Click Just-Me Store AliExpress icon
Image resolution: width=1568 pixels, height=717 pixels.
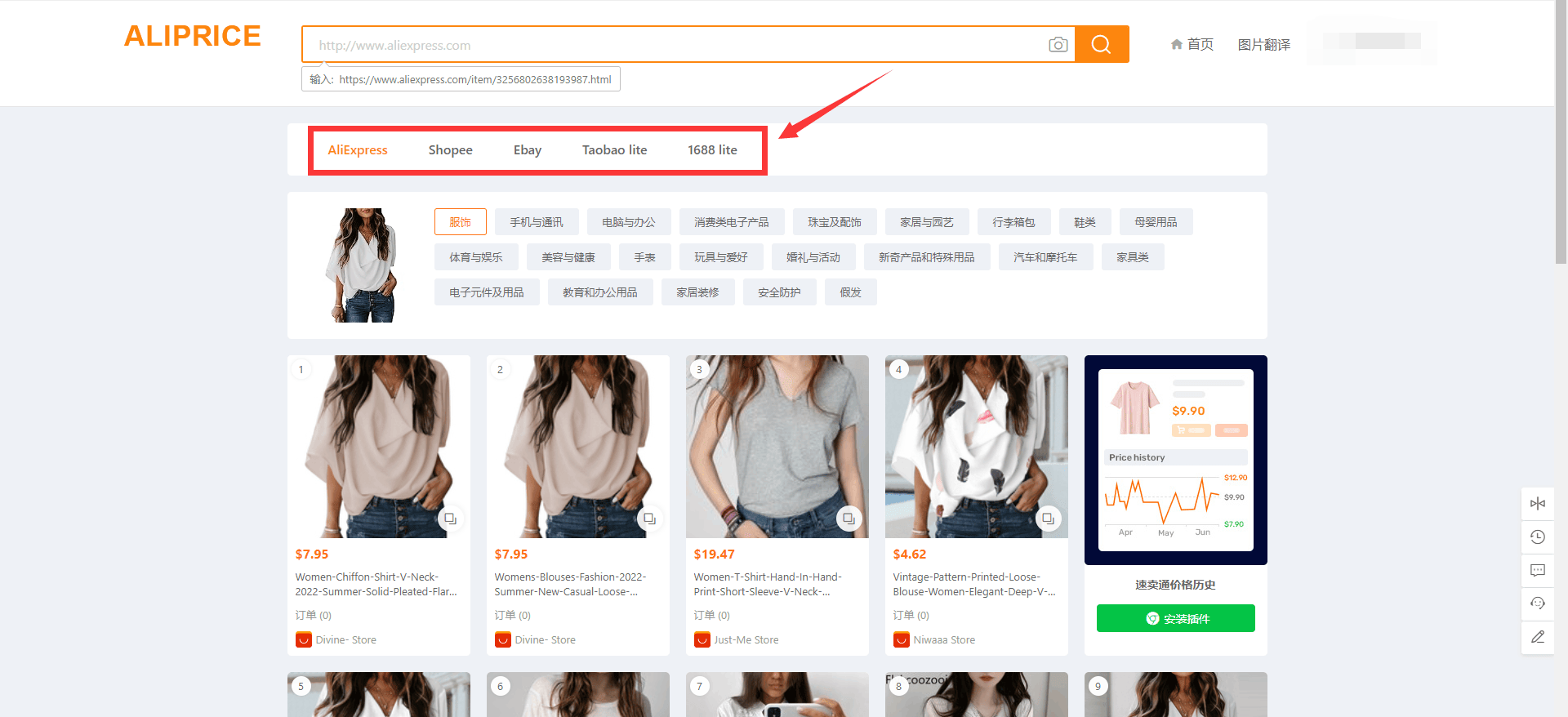coord(702,639)
